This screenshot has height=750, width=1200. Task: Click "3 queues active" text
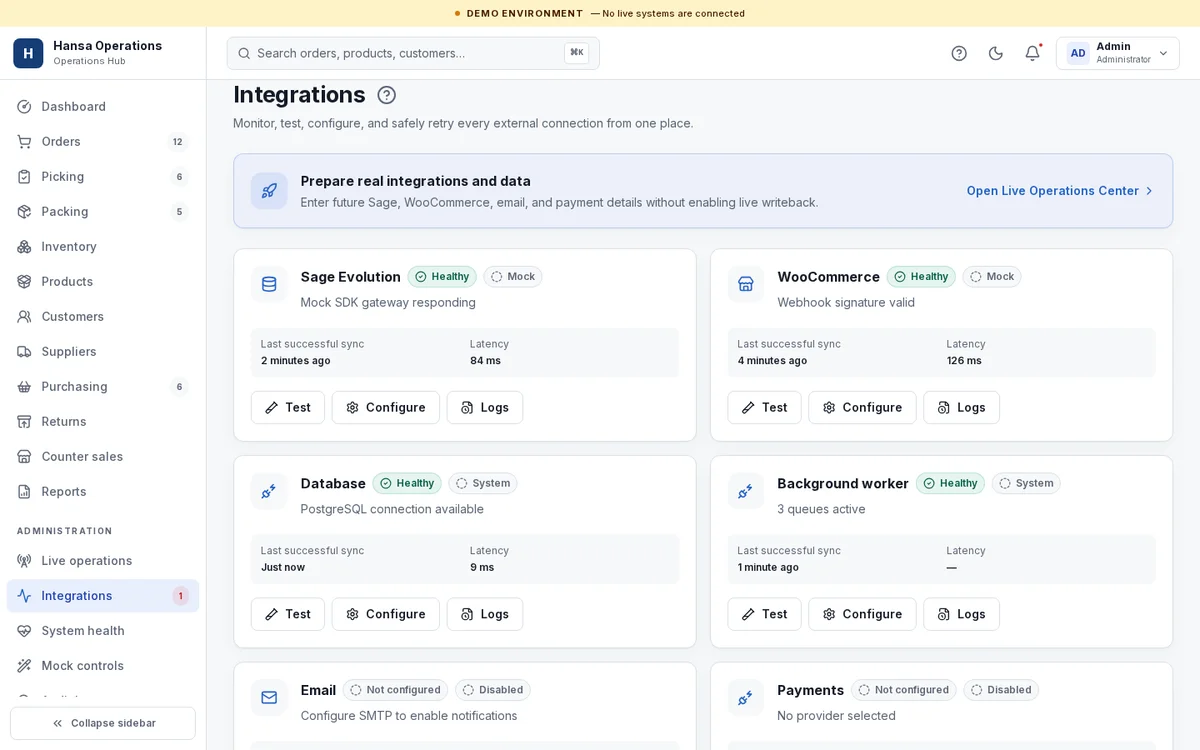click(x=821, y=510)
